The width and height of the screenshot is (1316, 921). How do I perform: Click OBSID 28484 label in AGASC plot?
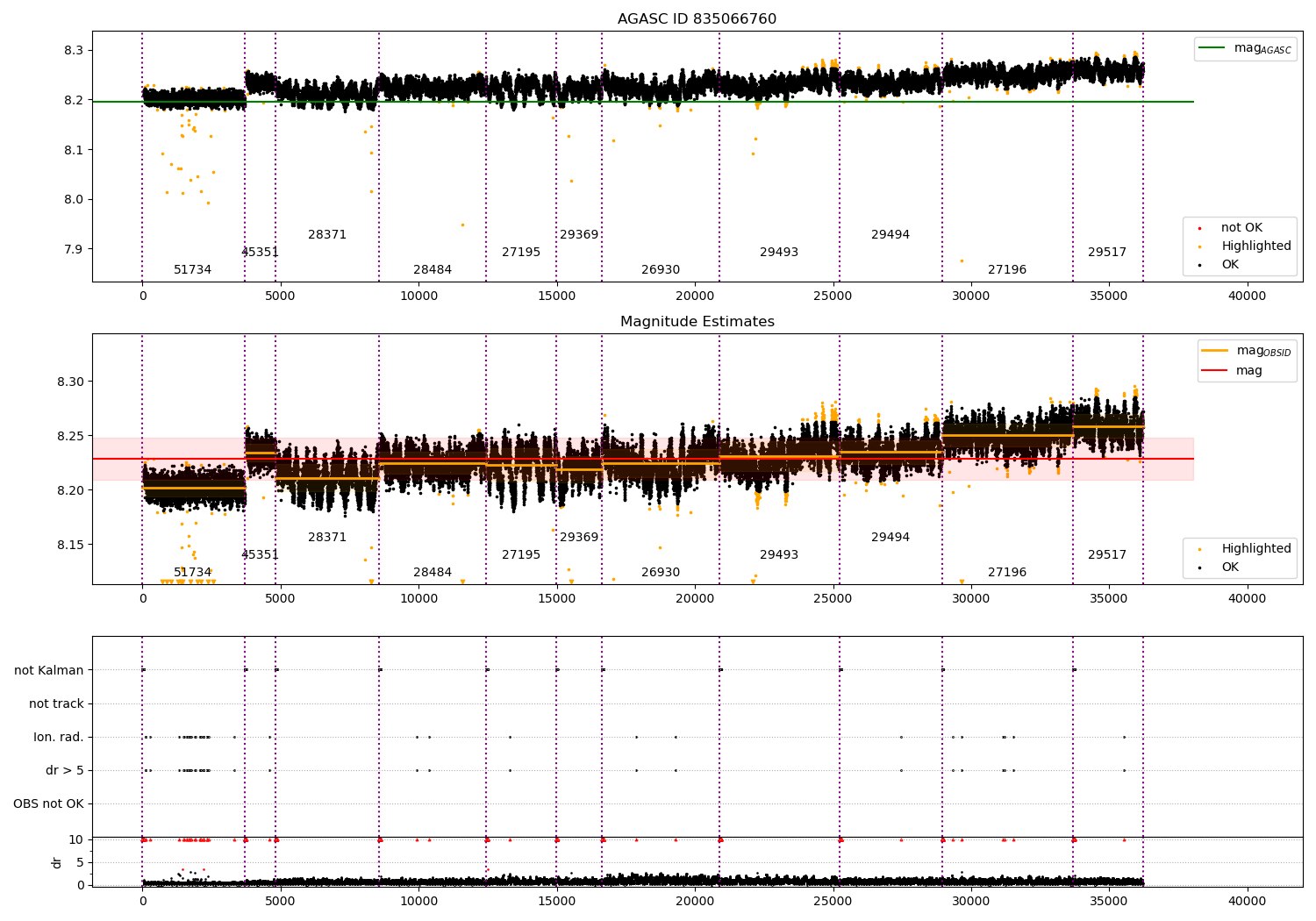(x=433, y=270)
